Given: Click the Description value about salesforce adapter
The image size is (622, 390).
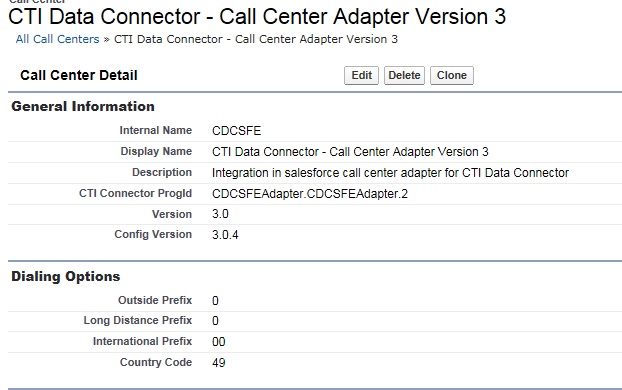Looking at the screenshot, I should [390, 173].
